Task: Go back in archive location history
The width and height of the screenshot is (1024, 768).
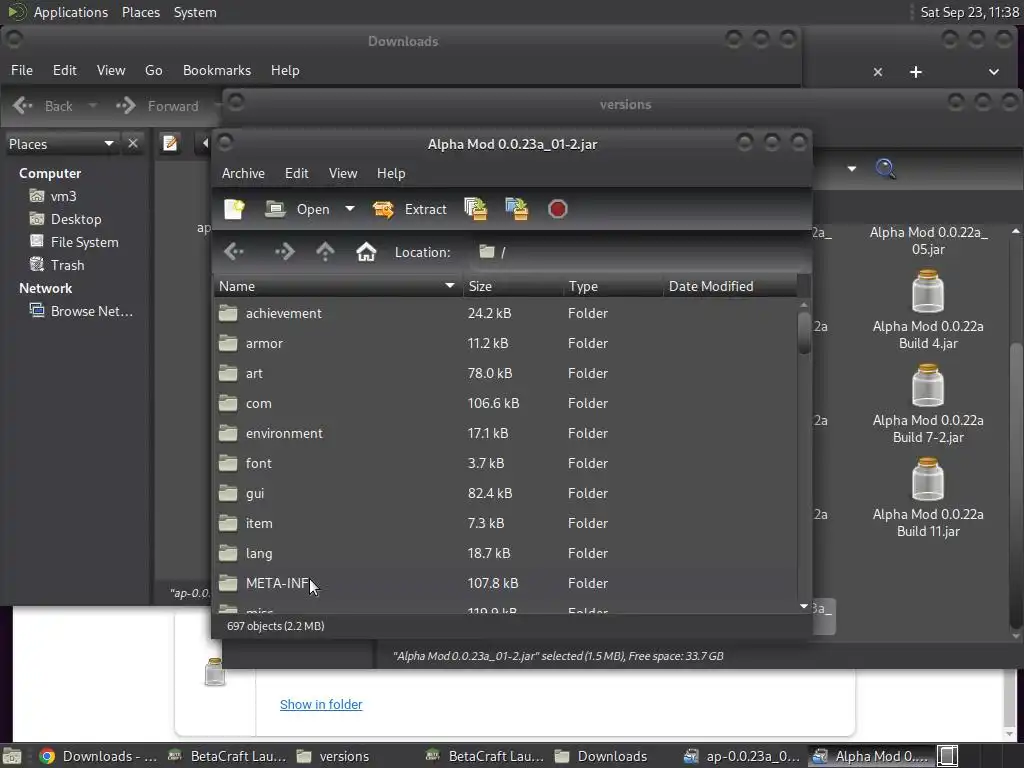Action: pos(234,252)
